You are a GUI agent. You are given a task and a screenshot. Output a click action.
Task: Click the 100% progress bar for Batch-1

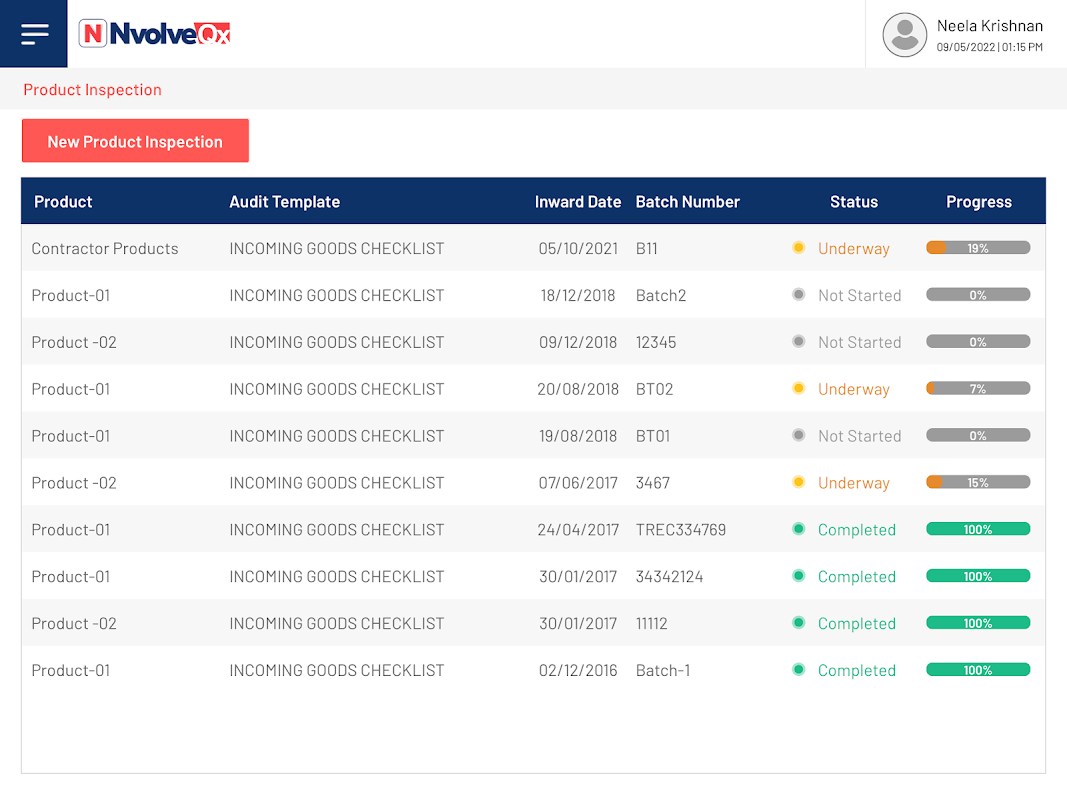tap(978, 670)
